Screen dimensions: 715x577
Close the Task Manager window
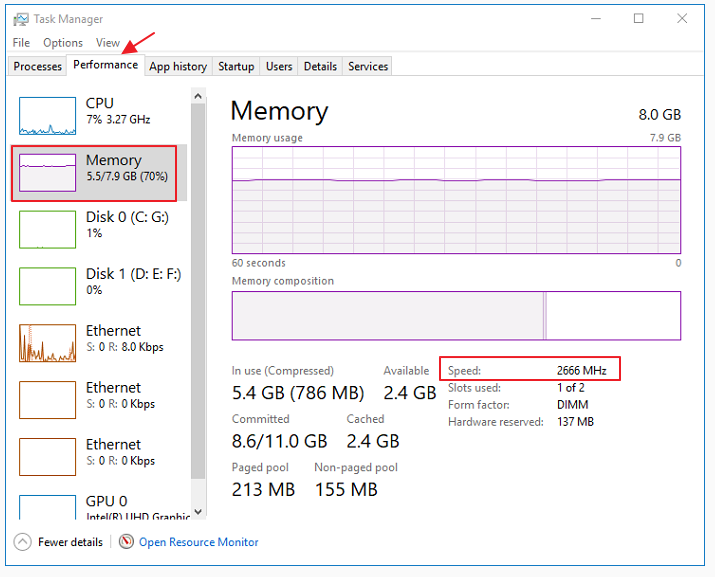pyautogui.click(x=682, y=19)
